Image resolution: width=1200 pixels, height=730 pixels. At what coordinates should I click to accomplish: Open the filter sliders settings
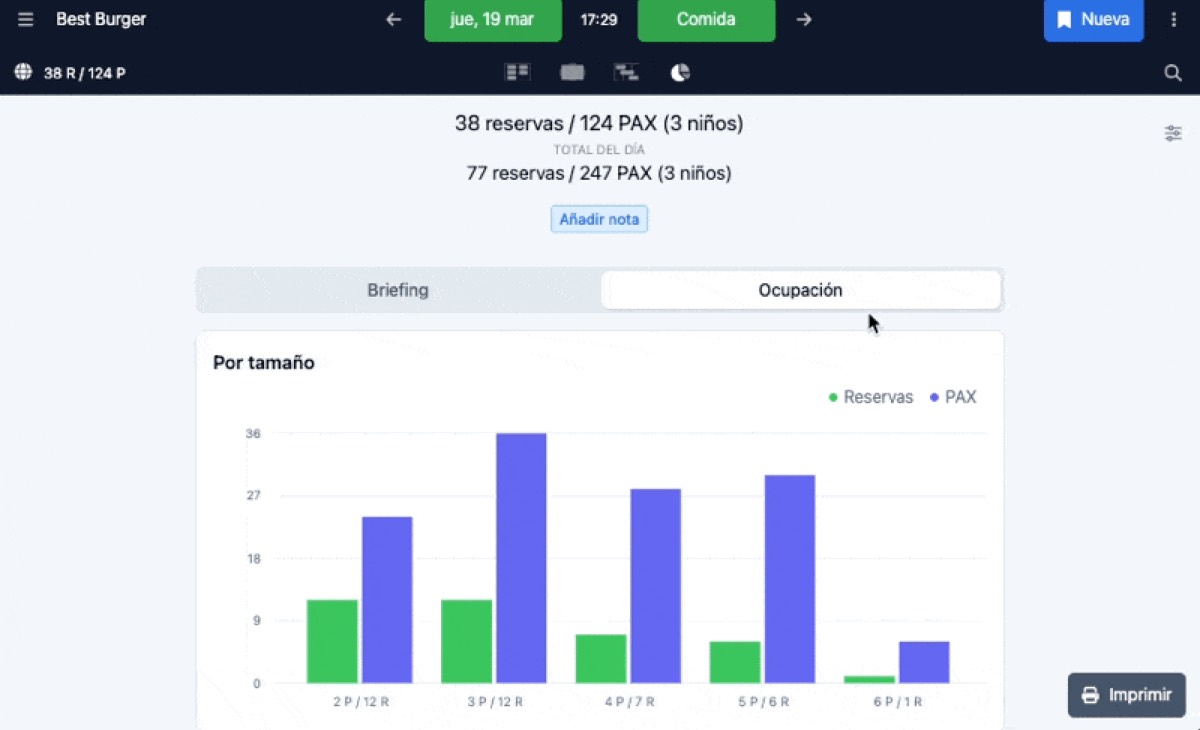coord(1173,133)
